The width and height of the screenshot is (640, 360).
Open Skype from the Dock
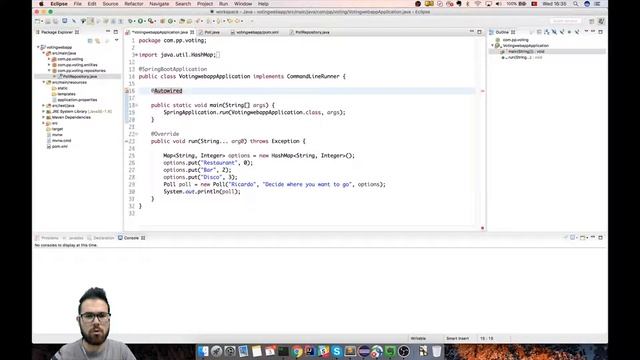(x=337, y=351)
